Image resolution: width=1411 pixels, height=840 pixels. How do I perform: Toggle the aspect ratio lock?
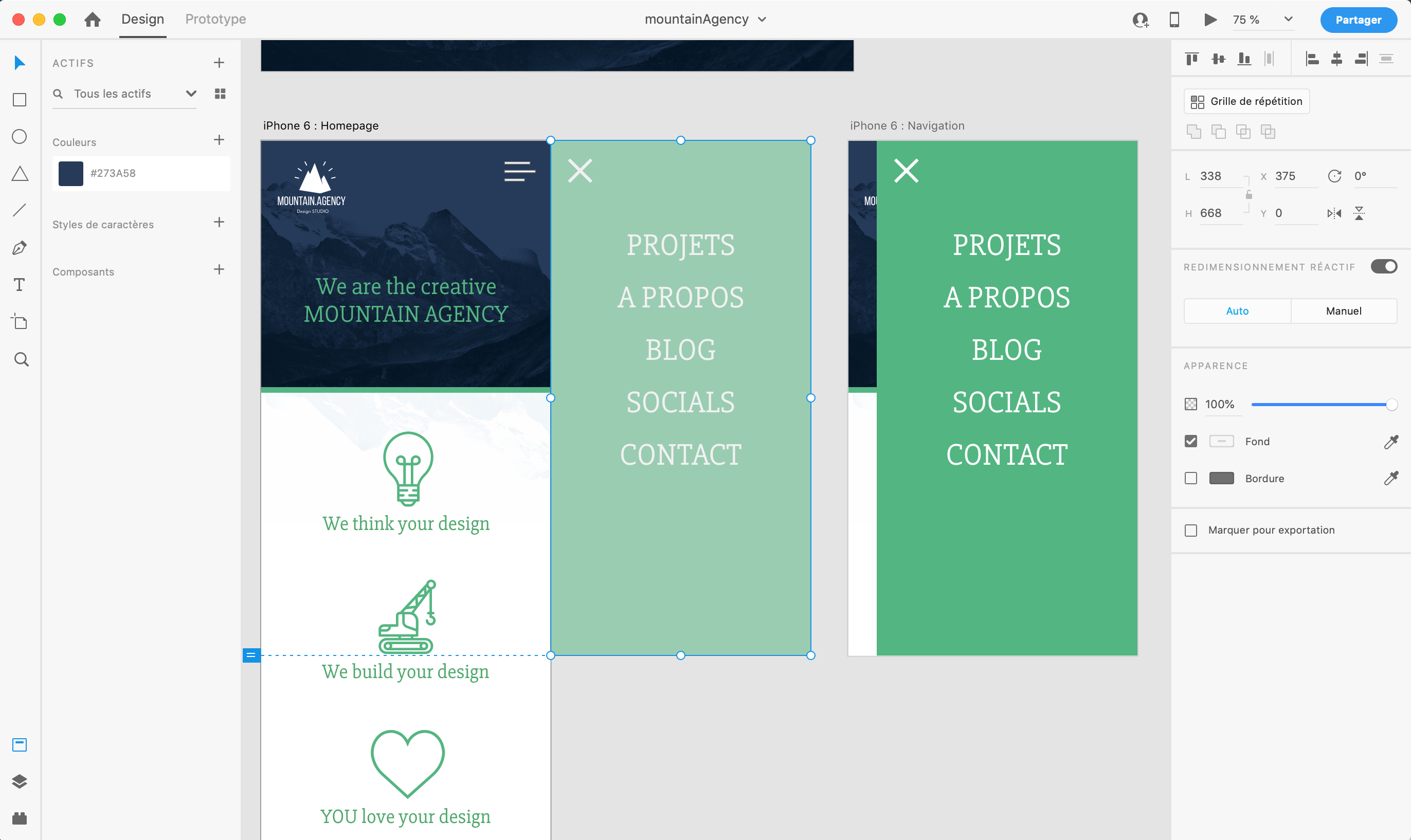[x=1249, y=195]
